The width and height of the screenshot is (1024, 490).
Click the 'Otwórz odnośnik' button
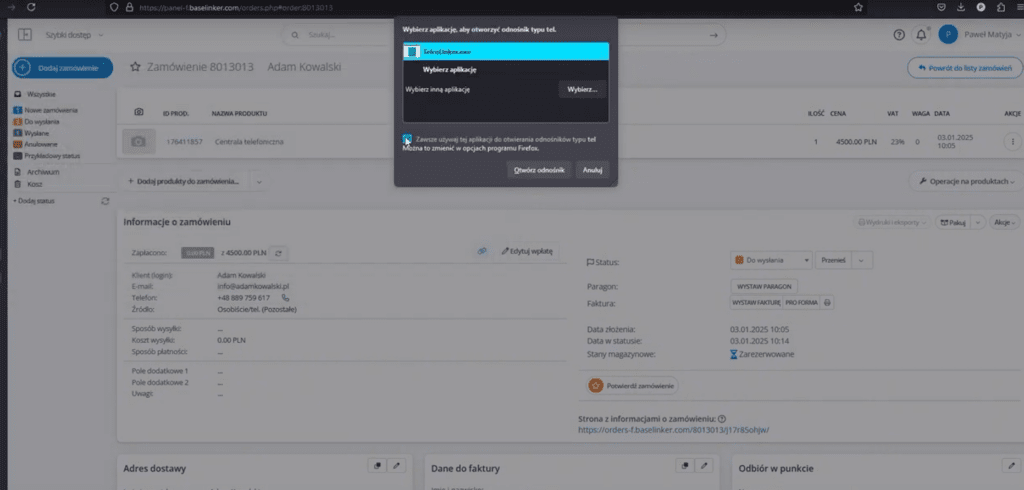point(540,171)
